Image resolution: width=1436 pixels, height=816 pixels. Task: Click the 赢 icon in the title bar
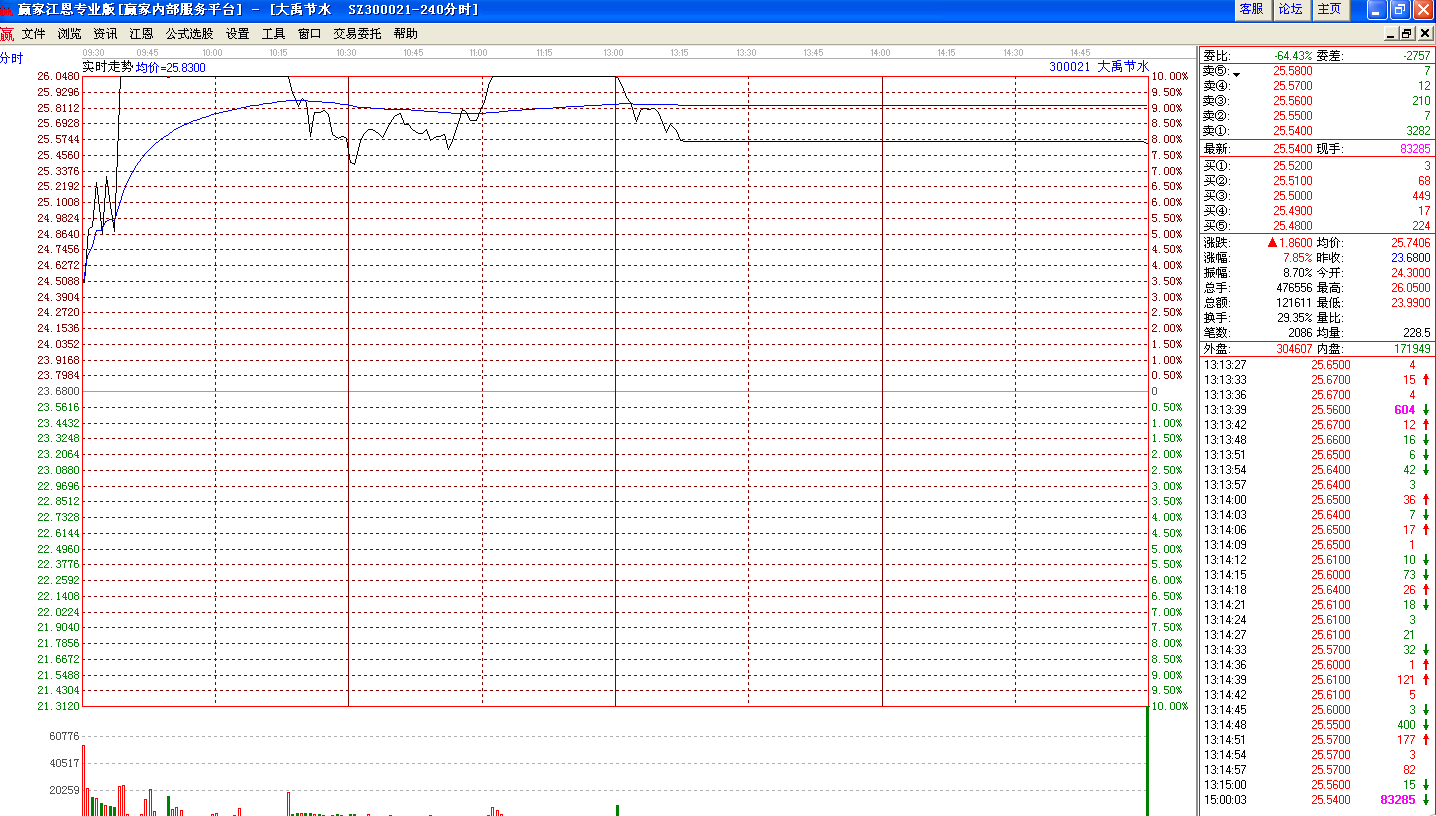coord(8,9)
